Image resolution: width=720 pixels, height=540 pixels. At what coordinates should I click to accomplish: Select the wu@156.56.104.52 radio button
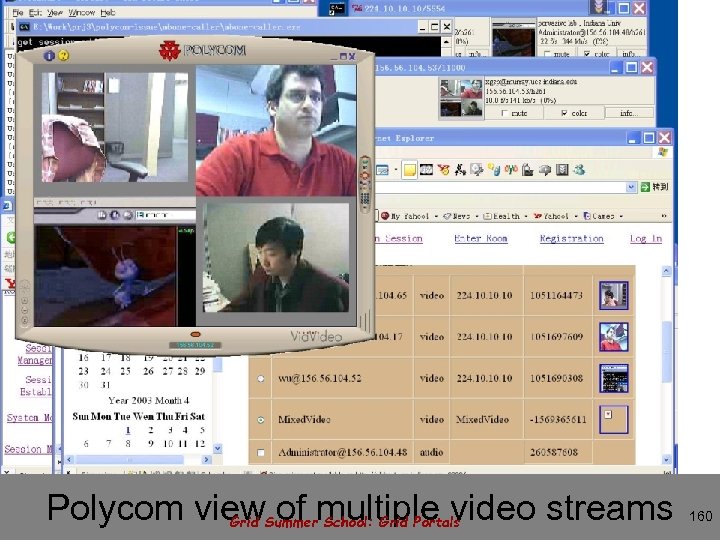pos(261,379)
